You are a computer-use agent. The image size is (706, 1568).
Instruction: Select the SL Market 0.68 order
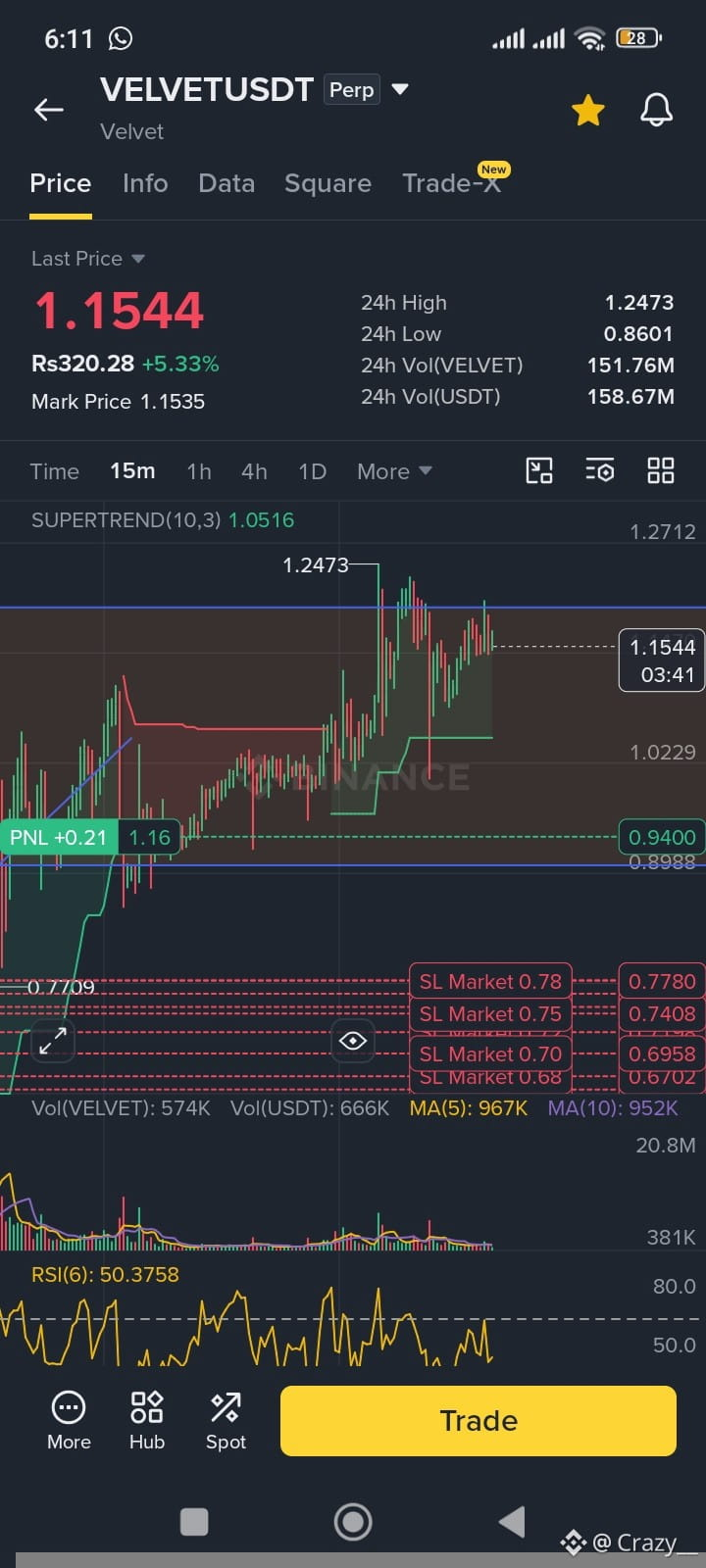click(x=490, y=1079)
